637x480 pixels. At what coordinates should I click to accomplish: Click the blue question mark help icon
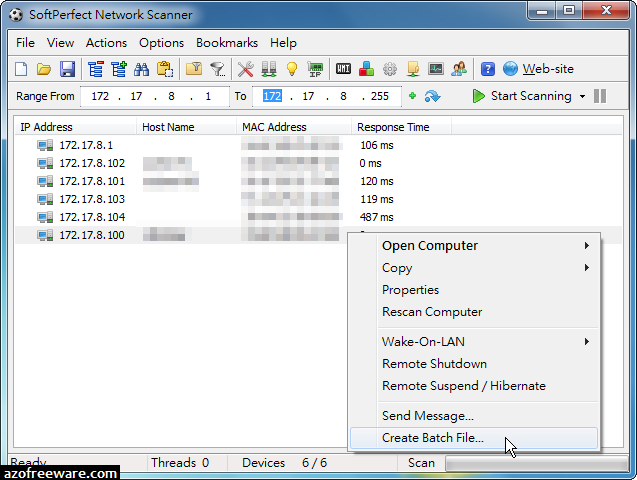(488, 69)
